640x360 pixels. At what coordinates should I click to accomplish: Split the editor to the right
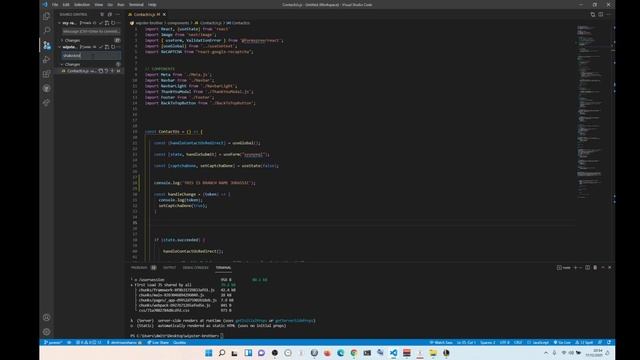600,14
